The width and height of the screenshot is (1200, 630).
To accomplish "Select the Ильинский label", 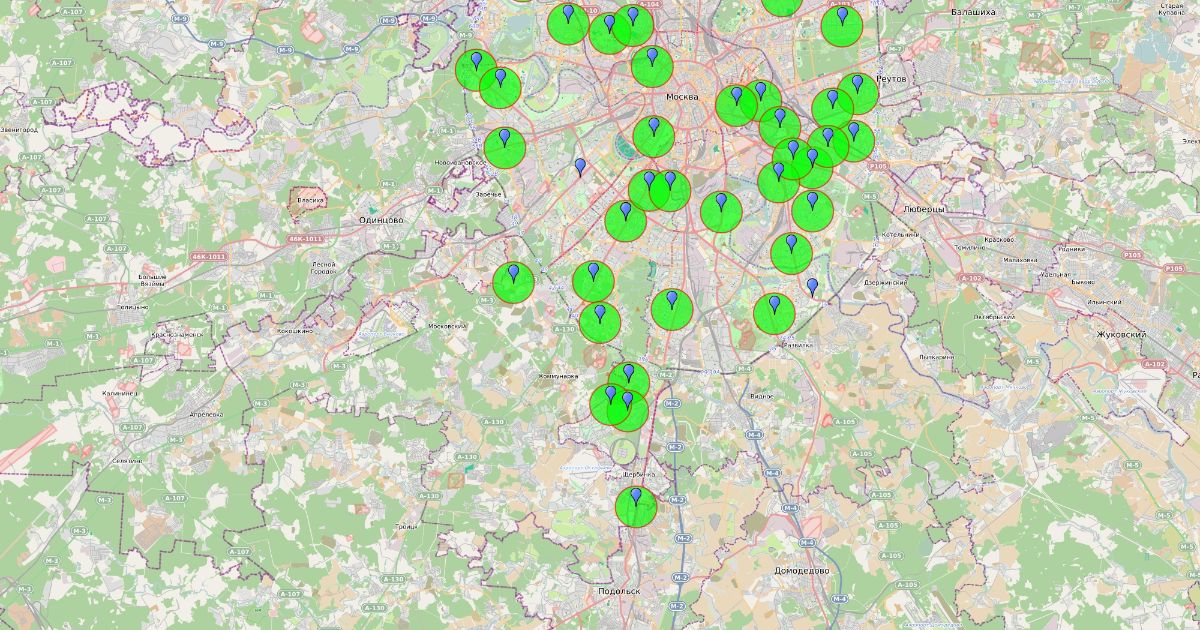I will click(1103, 302).
